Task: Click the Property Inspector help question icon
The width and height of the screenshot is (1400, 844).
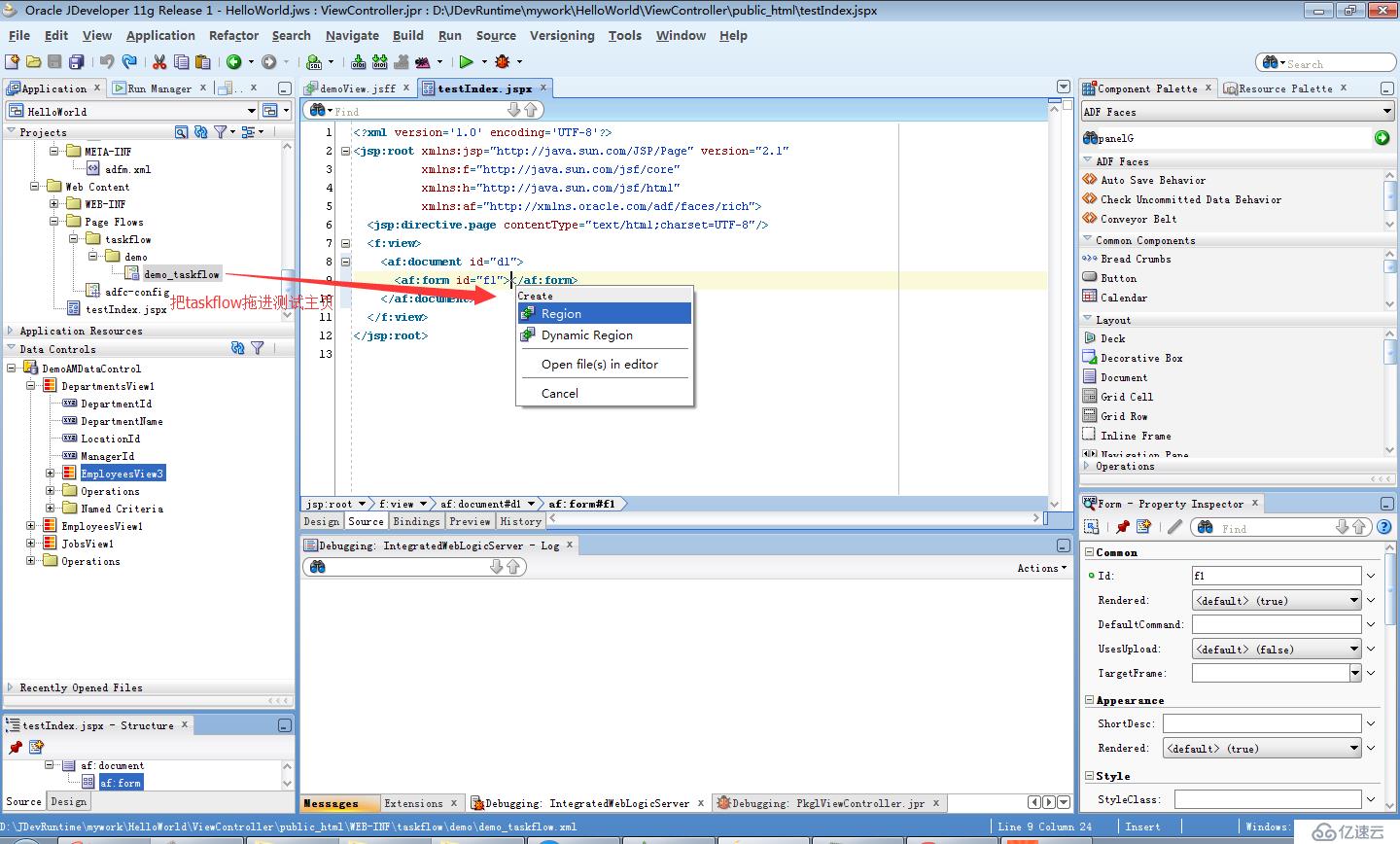Action: coord(1384,527)
